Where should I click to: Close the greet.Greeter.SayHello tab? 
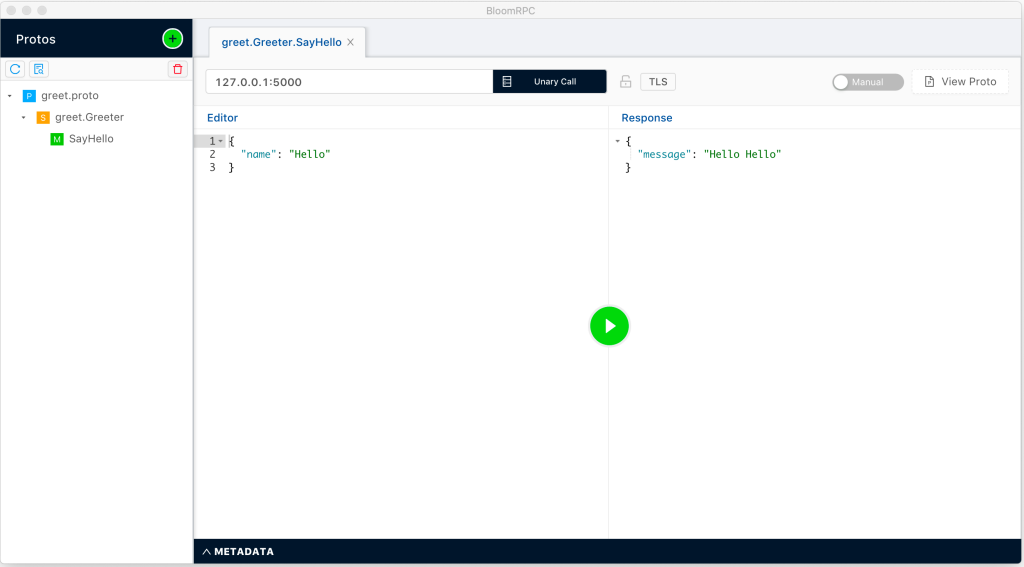[x=350, y=42]
